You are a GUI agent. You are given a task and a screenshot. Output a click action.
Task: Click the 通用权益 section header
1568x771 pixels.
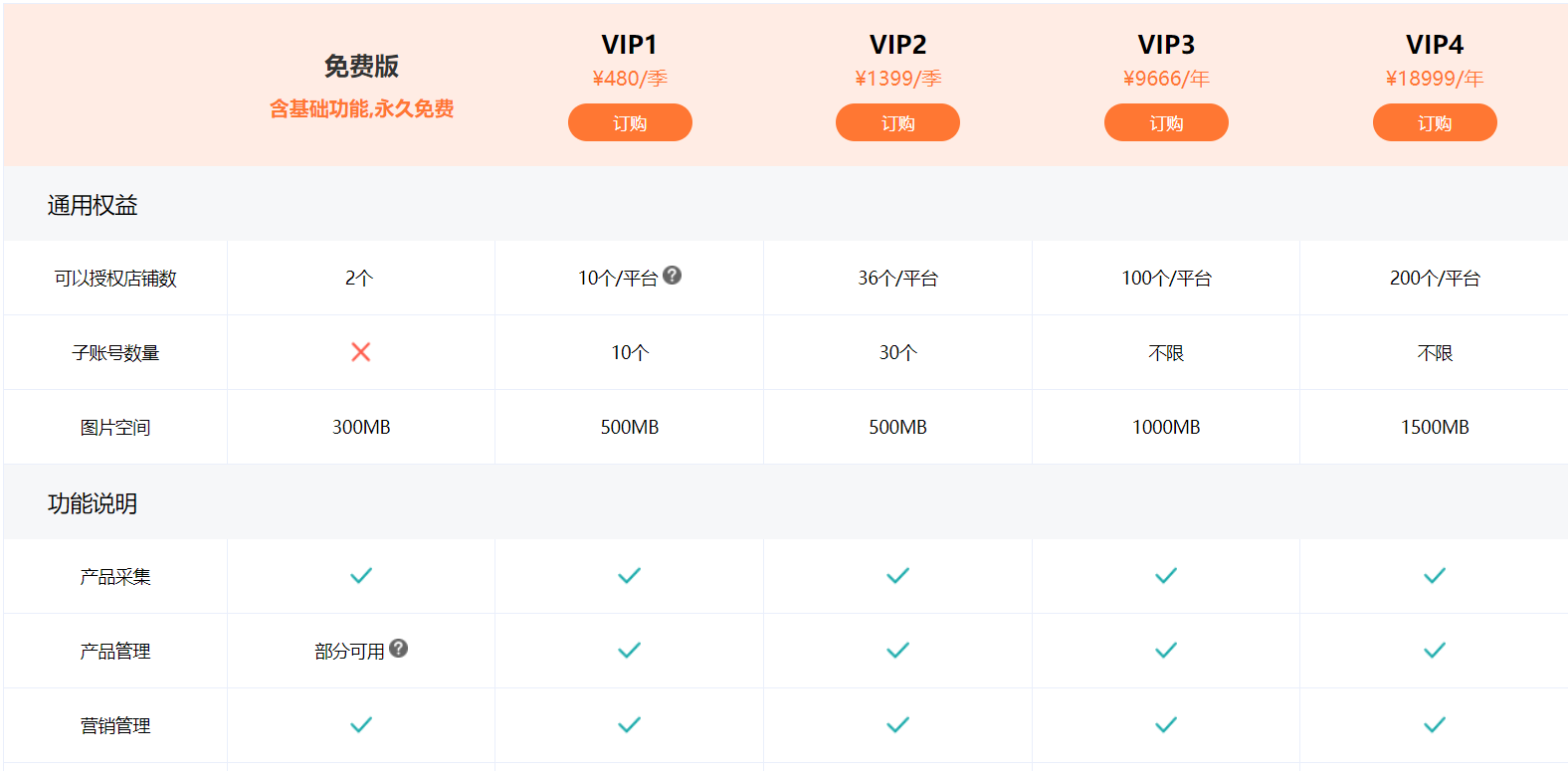pos(93,205)
